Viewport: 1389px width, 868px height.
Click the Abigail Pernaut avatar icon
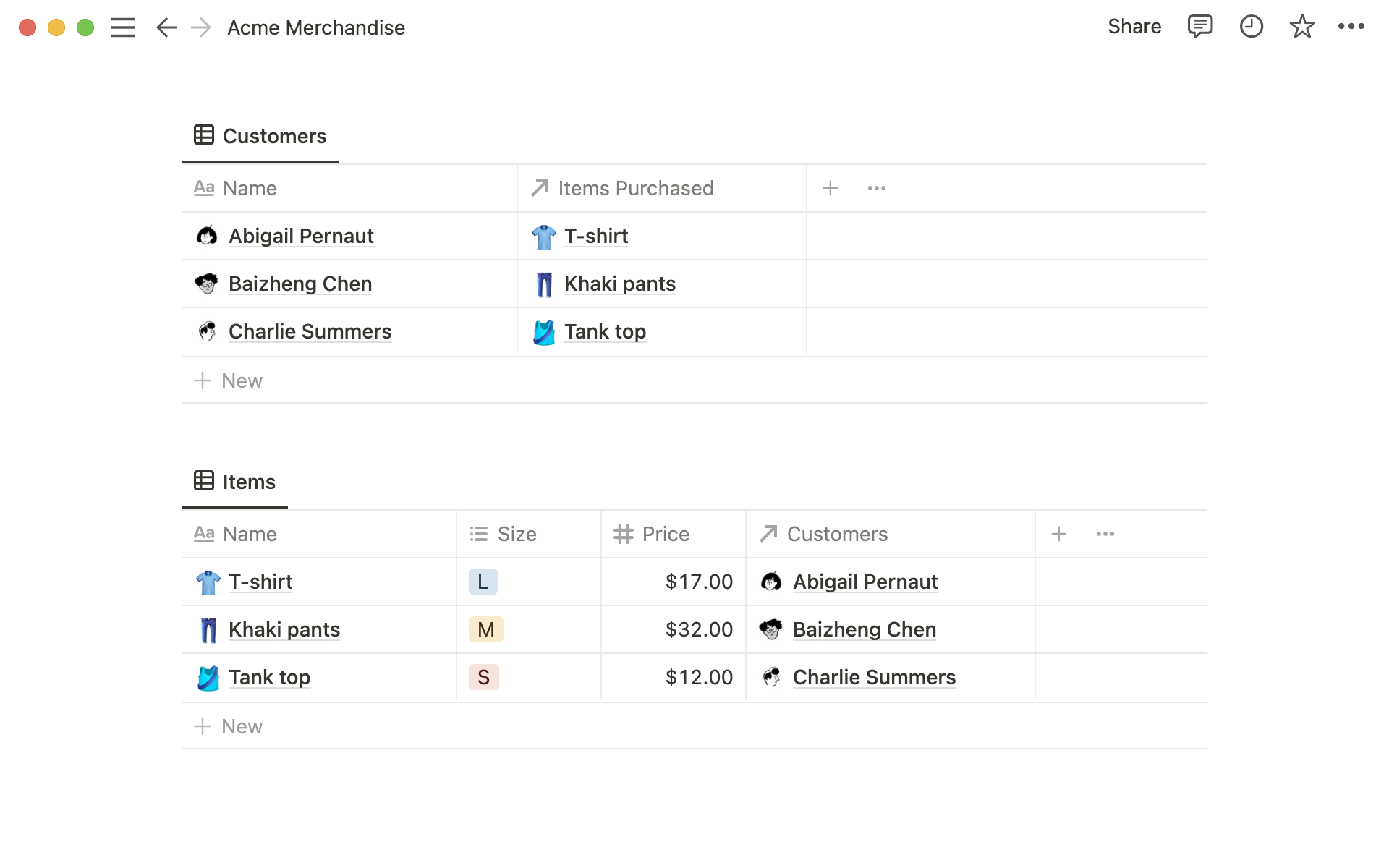[207, 235]
